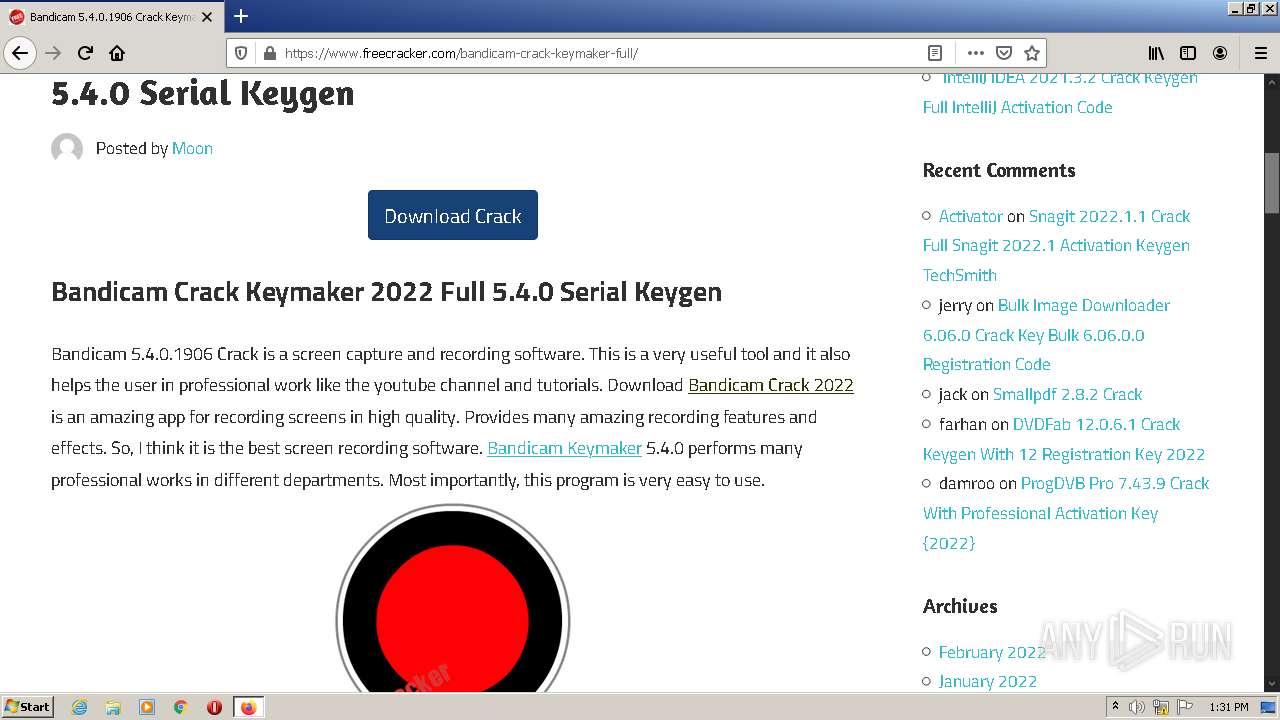The width and height of the screenshot is (1280, 720).
Task: Bookmark this page with star
Action: [1032, 53]
